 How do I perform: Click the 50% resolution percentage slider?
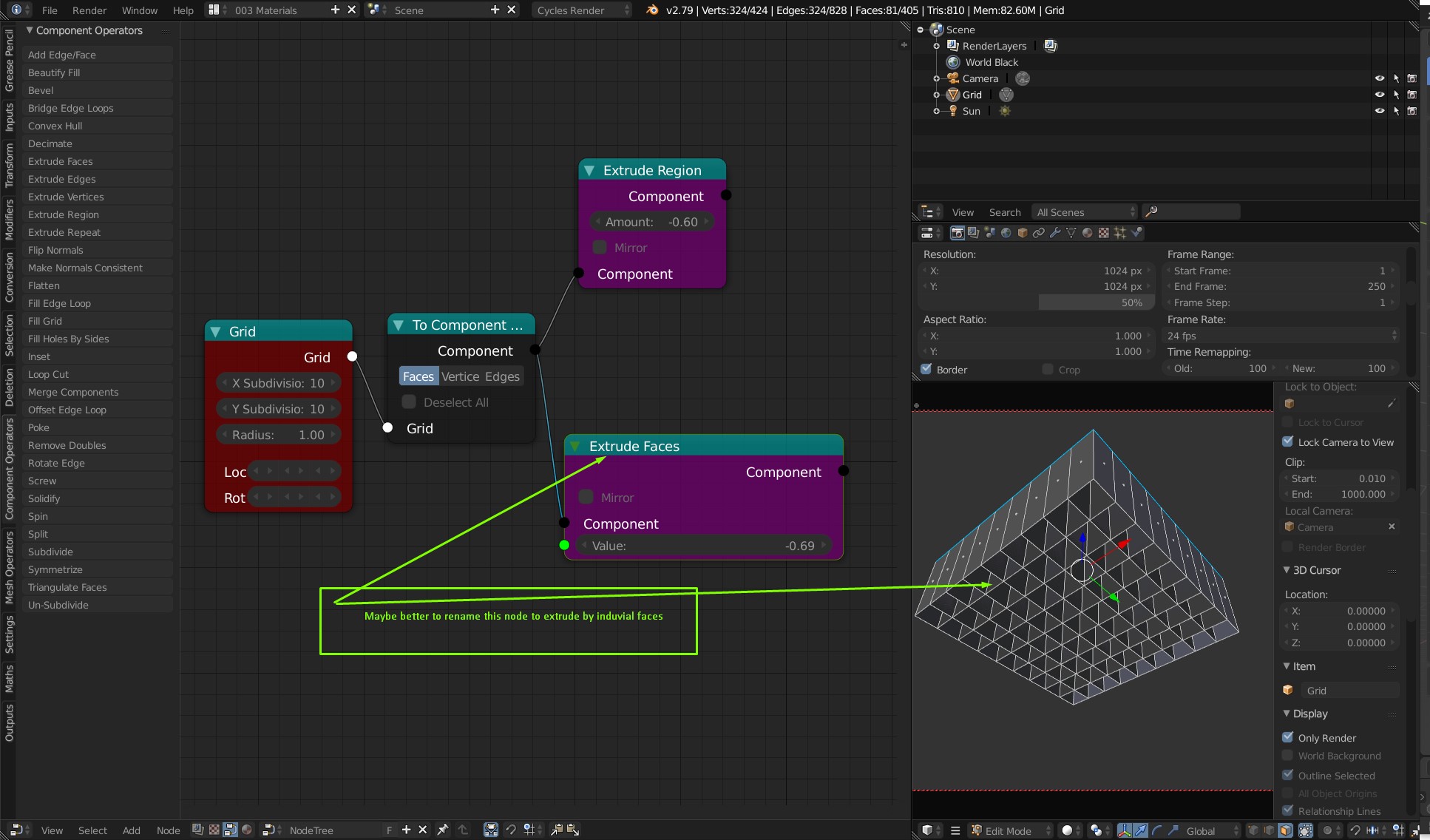(1094, 302)
